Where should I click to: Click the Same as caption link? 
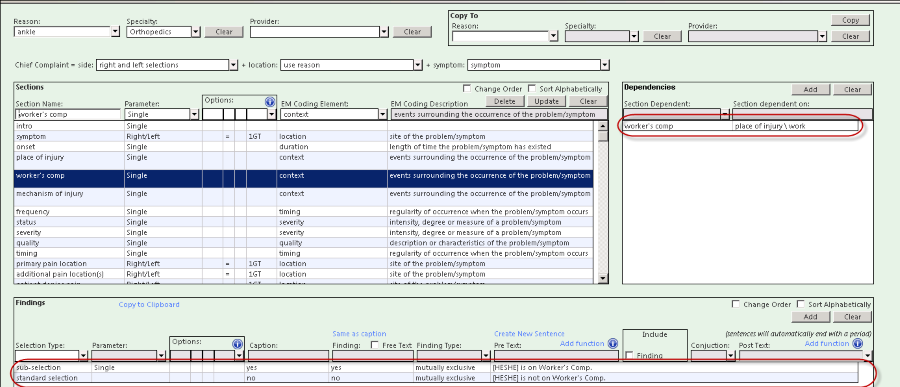[x=359, y=334]
